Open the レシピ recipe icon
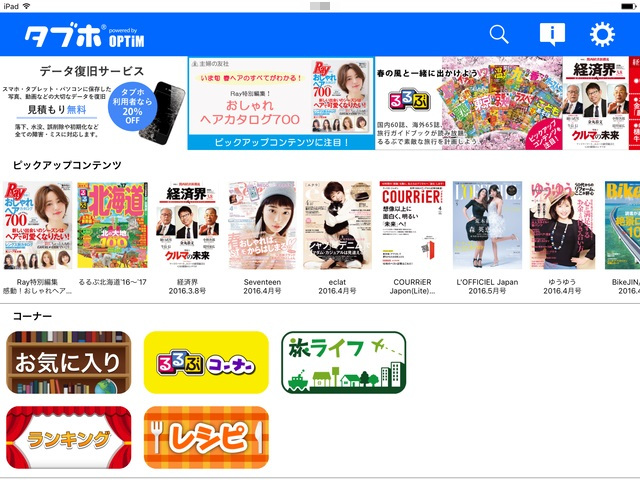The height and width of the screenshot is (480, 640). 206,437
